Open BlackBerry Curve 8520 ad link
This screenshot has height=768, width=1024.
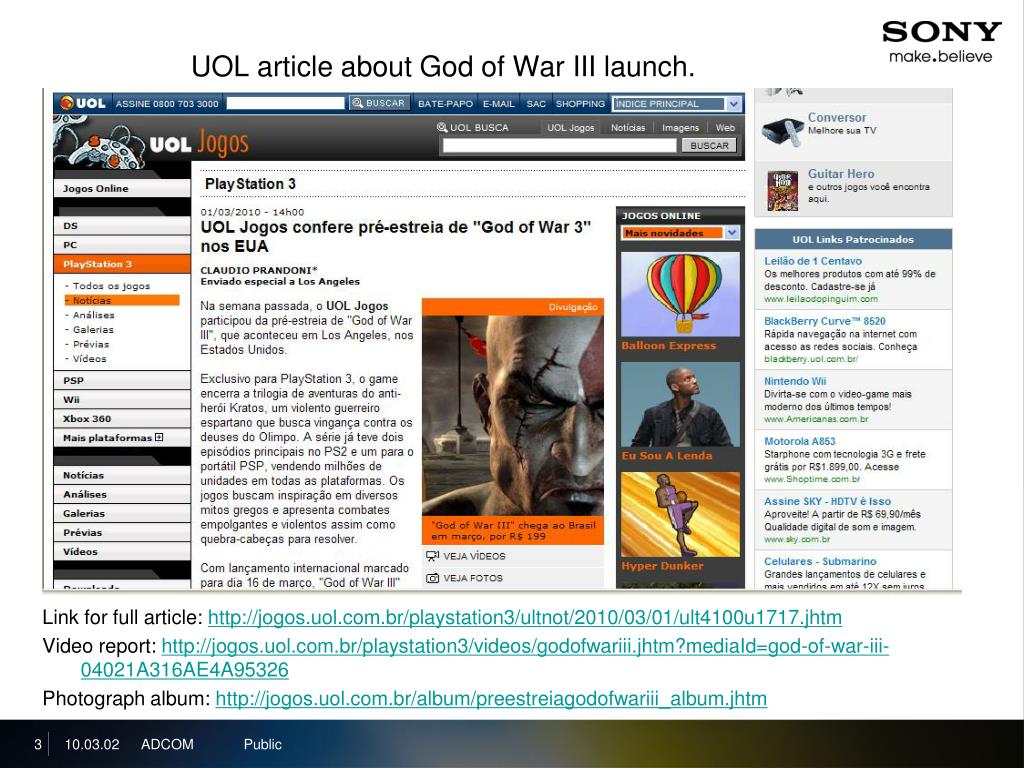coord(825,321)
